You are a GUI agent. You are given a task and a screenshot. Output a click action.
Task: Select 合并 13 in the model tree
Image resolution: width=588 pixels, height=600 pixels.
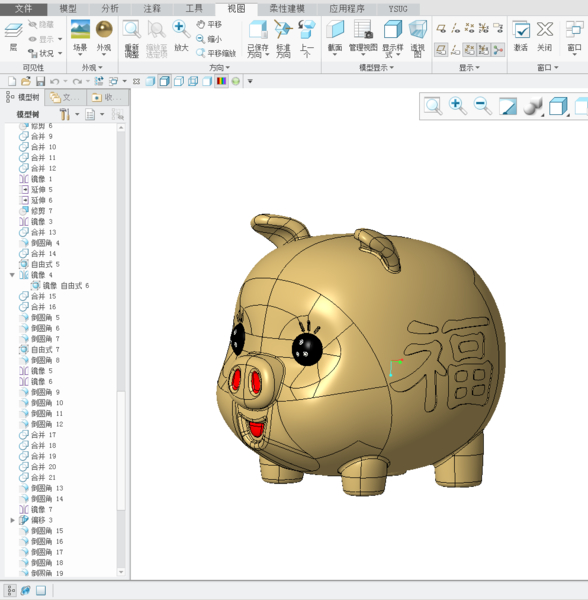(38, 232)
